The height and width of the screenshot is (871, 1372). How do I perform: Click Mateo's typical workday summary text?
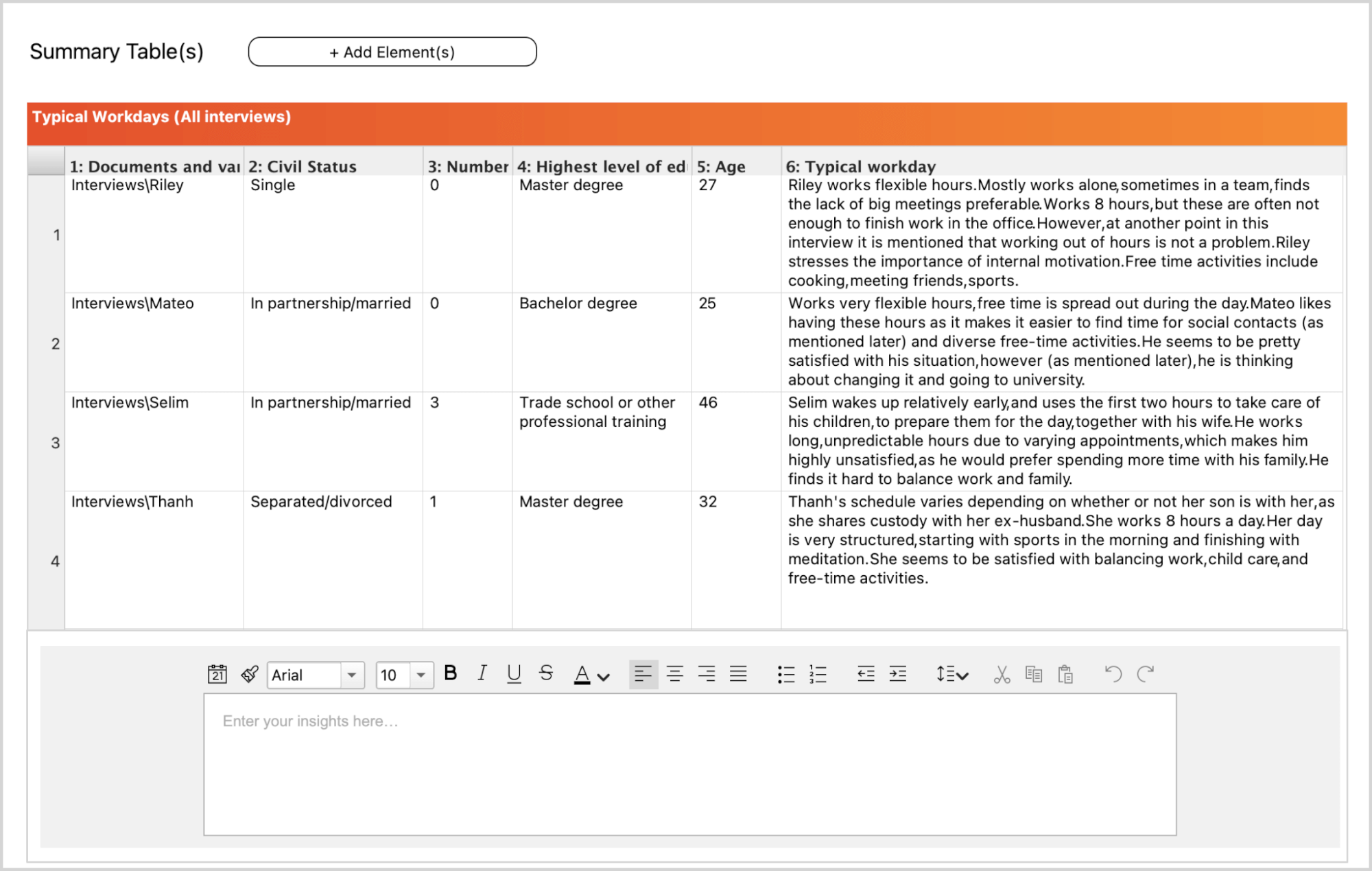click(x=1059, y=341)
